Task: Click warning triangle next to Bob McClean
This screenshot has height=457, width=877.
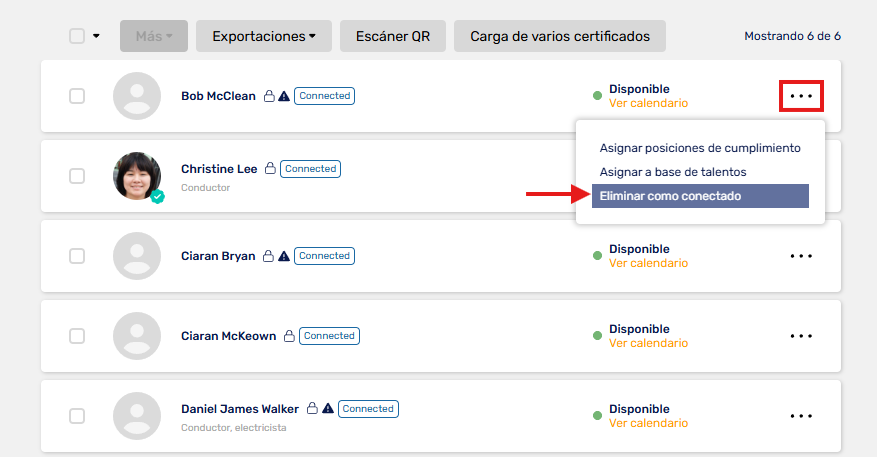Action: point(284,96)
